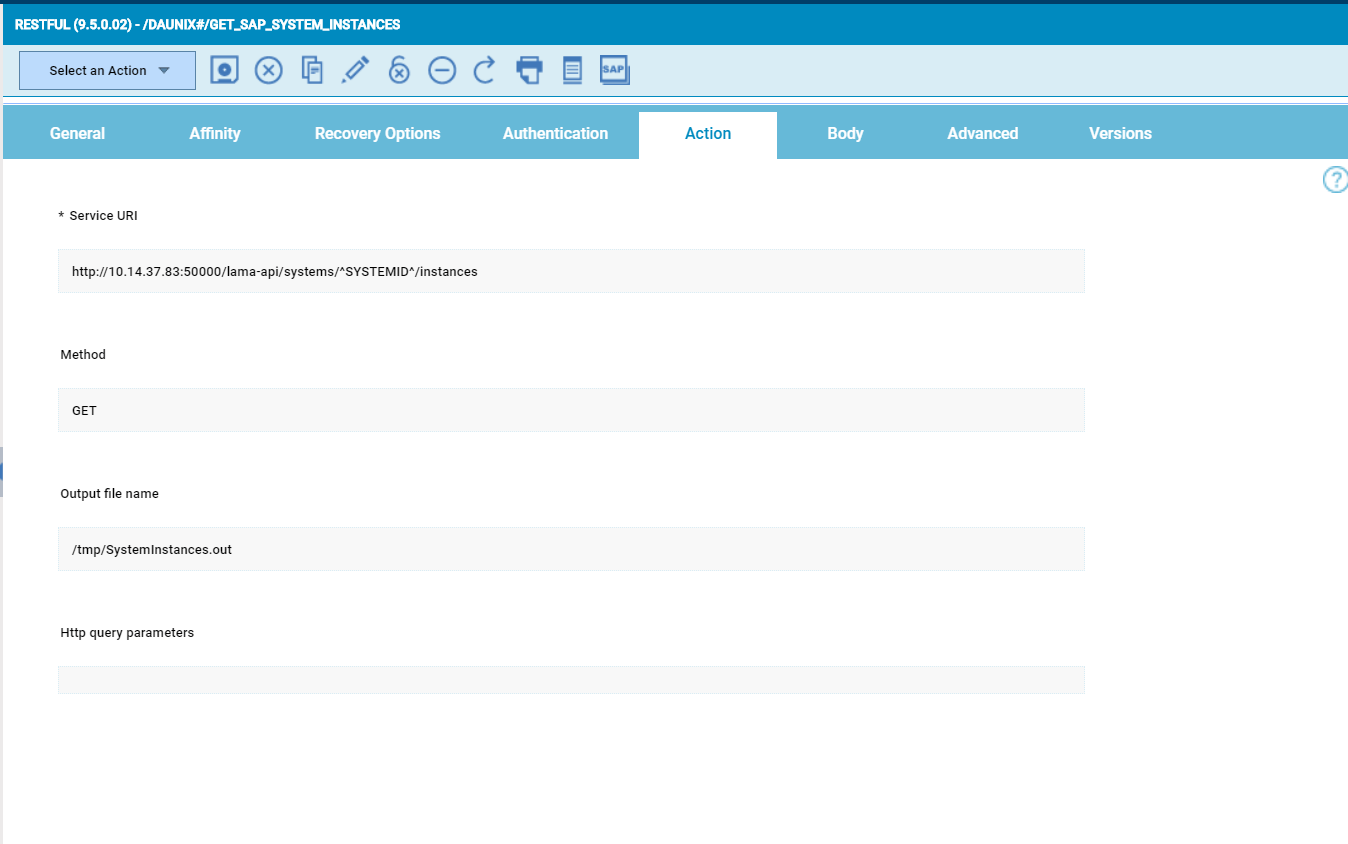This screenshot has width=1348, height=844.
Task: Click the padlock with X icon
Action: coord(399,70)
